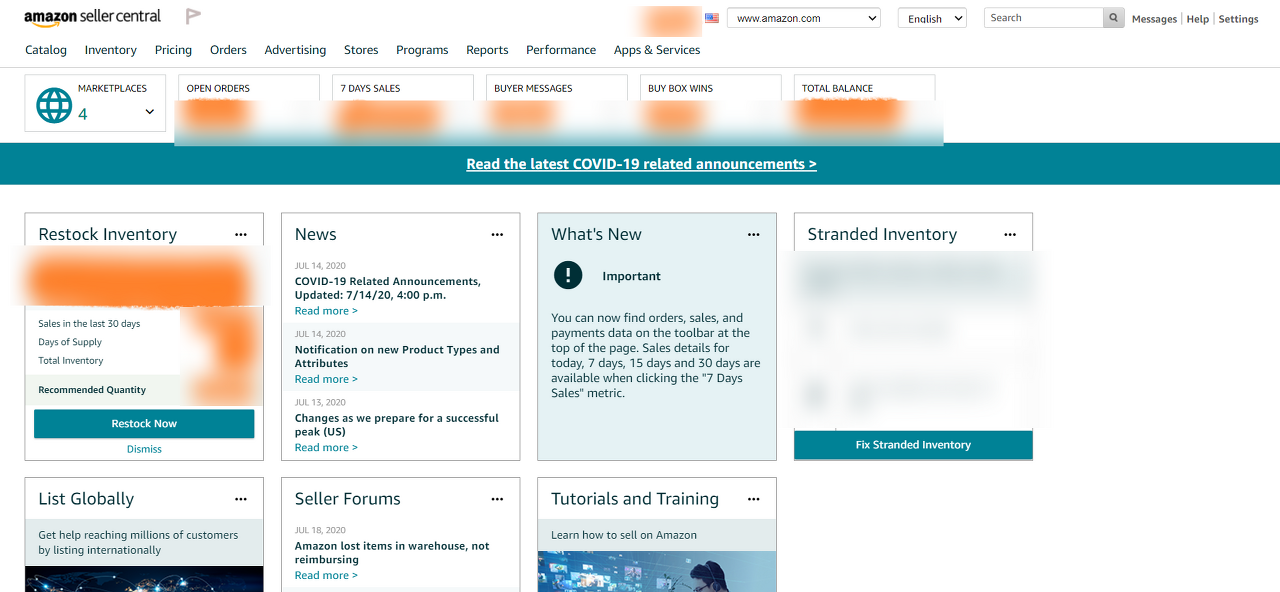Screen dimensions: 1280x592
Task: Click the magnifier search button
Action: click(x=1113, y=18)
